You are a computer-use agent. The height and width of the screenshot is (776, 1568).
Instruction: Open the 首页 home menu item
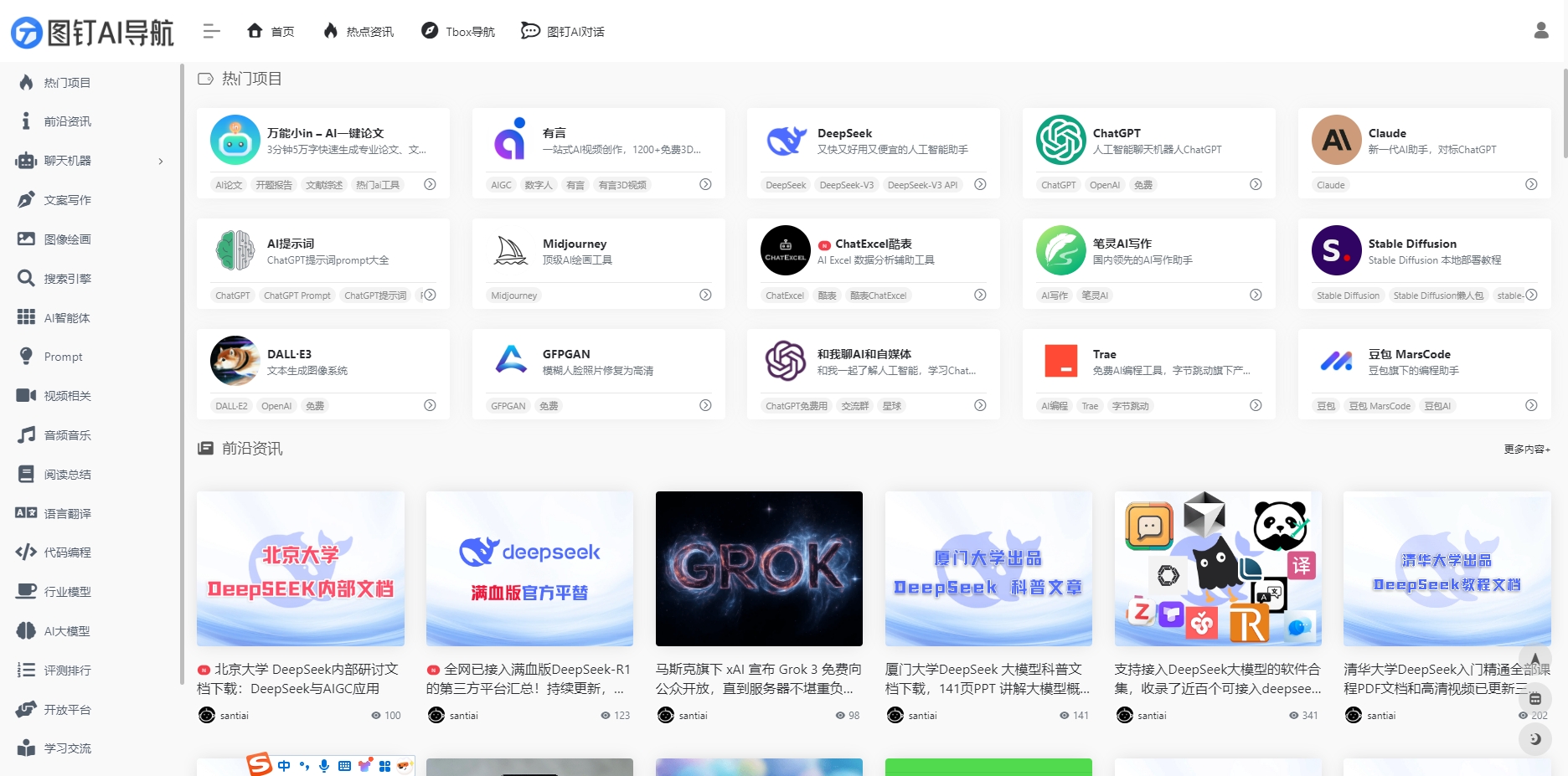(x=271, y=32)
